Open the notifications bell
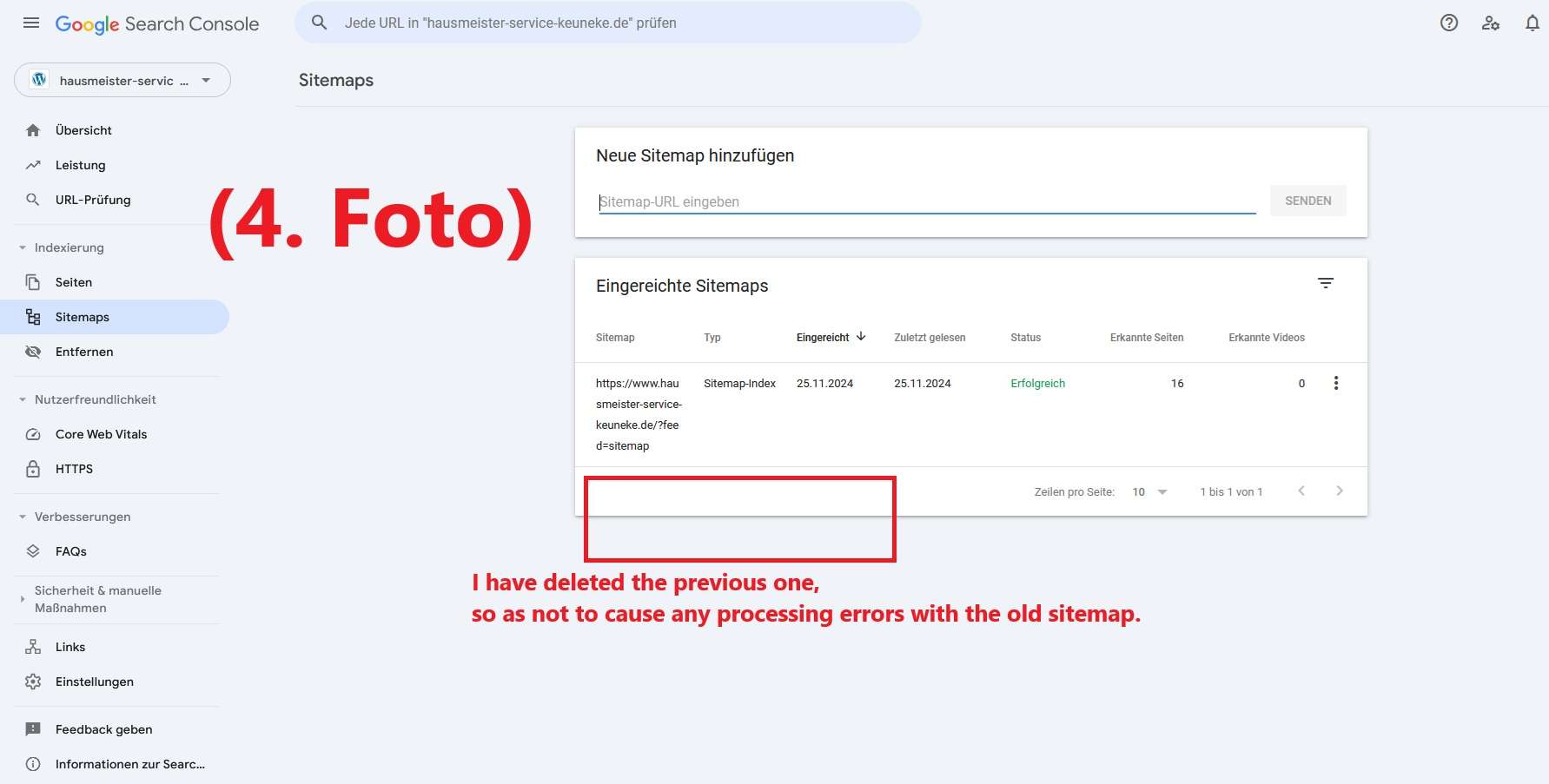Screen dimensions: 1549x784 [1532, 23]
